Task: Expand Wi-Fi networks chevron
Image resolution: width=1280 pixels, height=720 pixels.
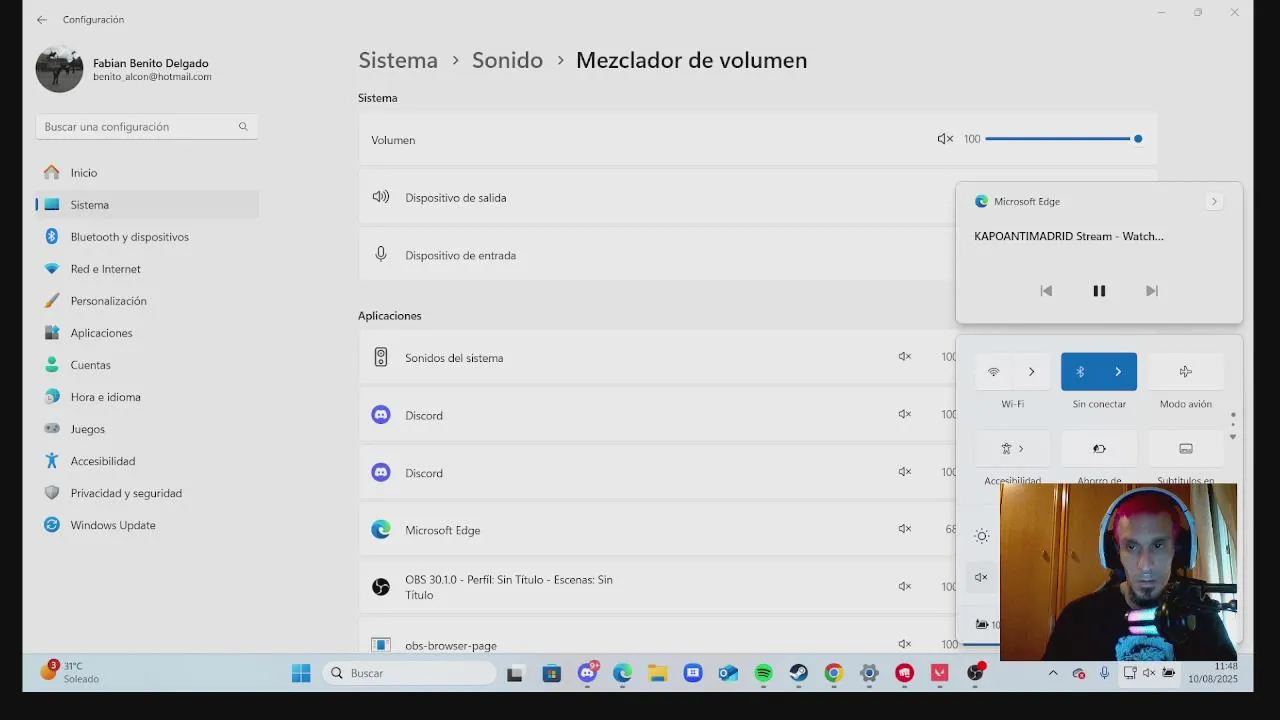Action: coord(1032,372)
